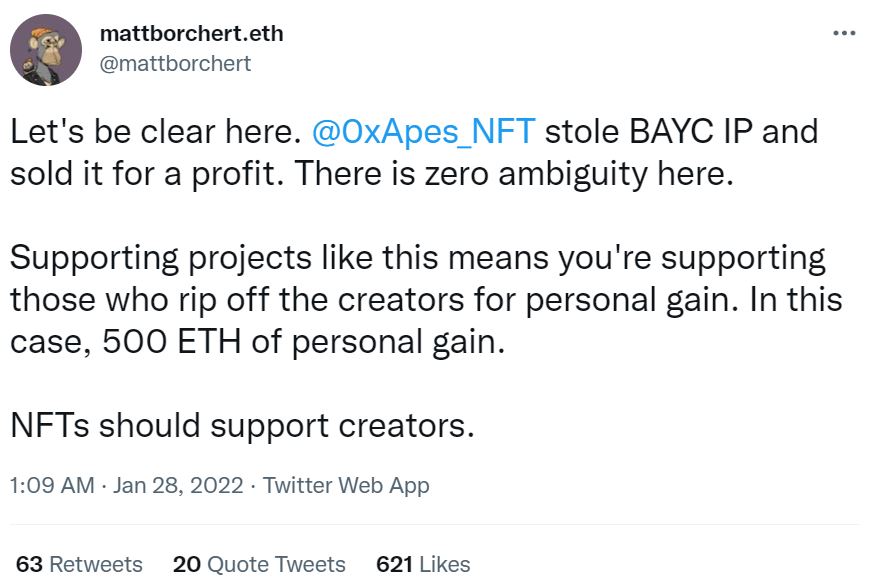Click the @mattborchert handle
The width and height of the screenshot is (874, 585).
(175, 64)
